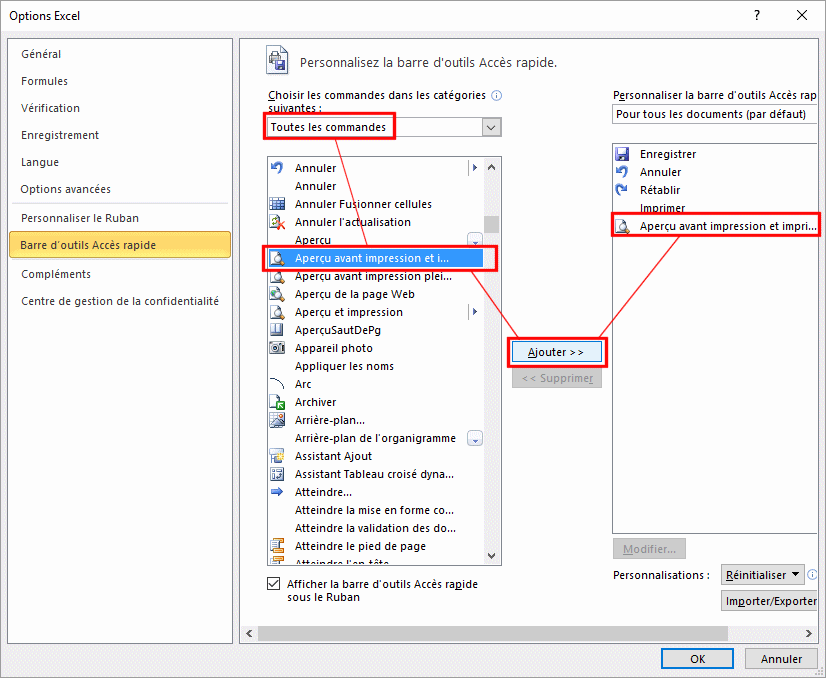Select Aperçu avant impression et i... in command list
This screenshot has width=826, height=678.
point(376,258)
